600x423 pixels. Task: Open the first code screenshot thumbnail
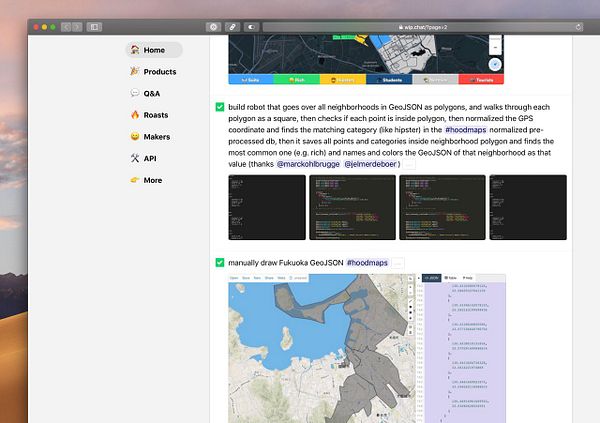[267, 207]
